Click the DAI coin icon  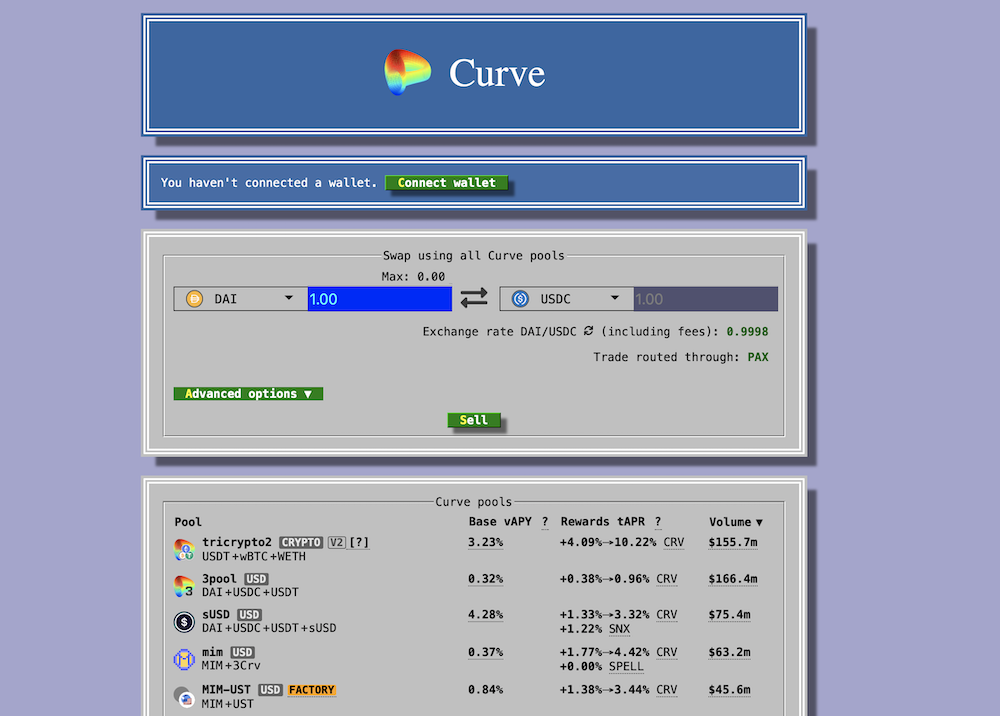(195, 298)
